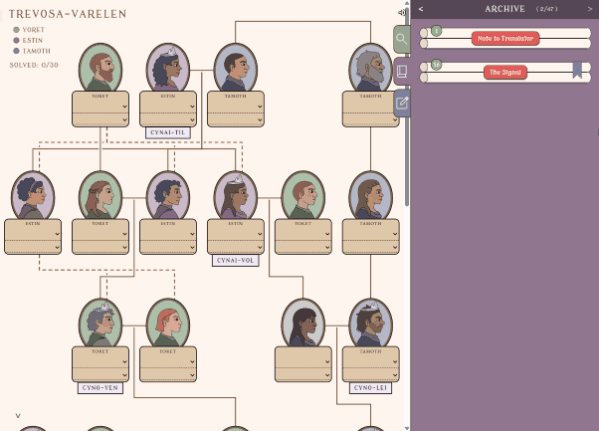Select the Cynai-Til title tag
599x431 pixels.
168,133
